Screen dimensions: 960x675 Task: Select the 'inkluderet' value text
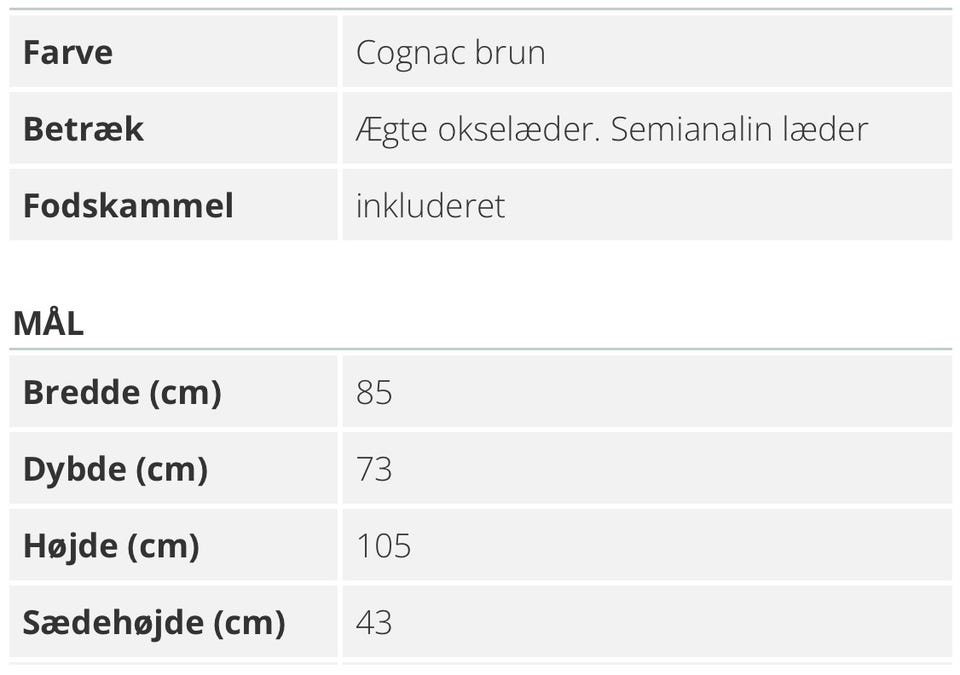(430, 206)
